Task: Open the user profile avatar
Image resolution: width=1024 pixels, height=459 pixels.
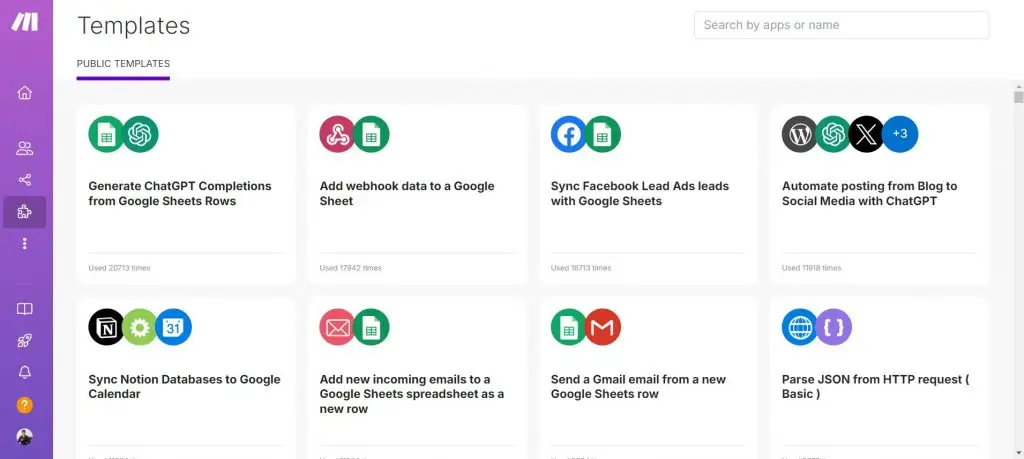Action: pos(25,437)
